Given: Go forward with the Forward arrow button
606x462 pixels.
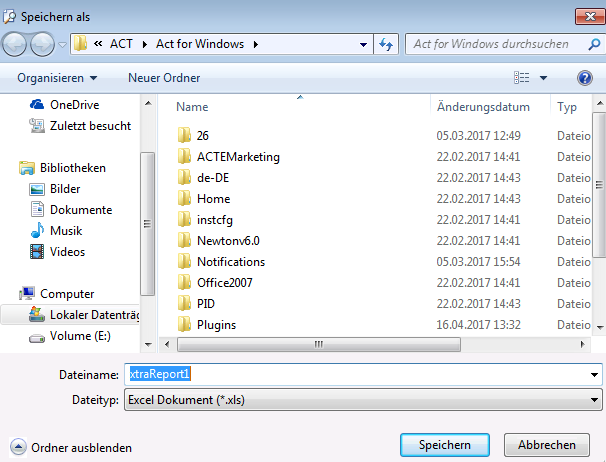Looking at the screenshot, I should pos(43,44).
